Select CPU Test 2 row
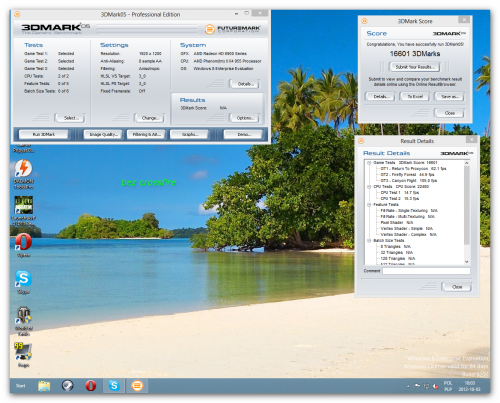 pos(400,199)
